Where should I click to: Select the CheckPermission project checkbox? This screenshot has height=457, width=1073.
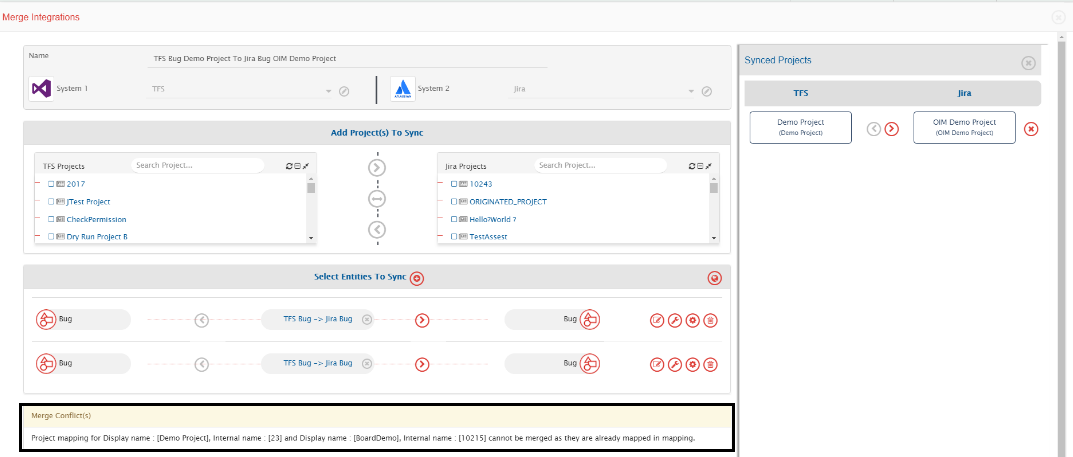click(x=51, y=219)
